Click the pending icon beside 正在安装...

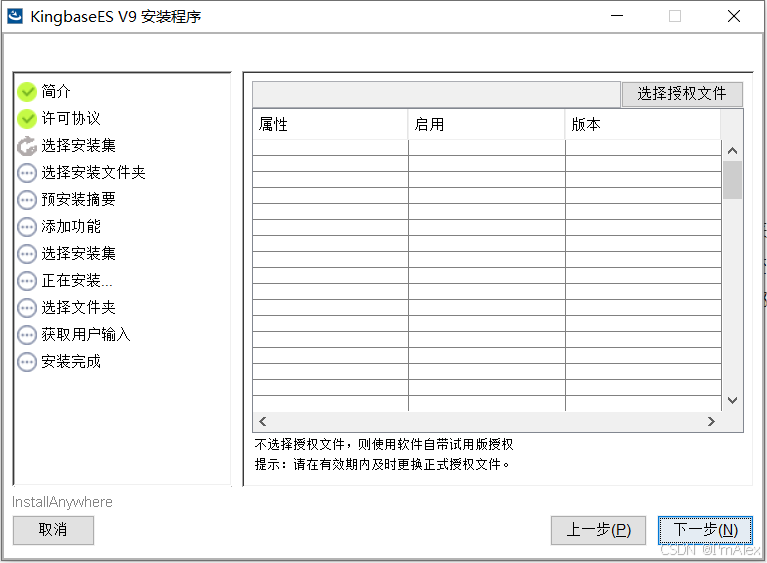tap(27, 281)
